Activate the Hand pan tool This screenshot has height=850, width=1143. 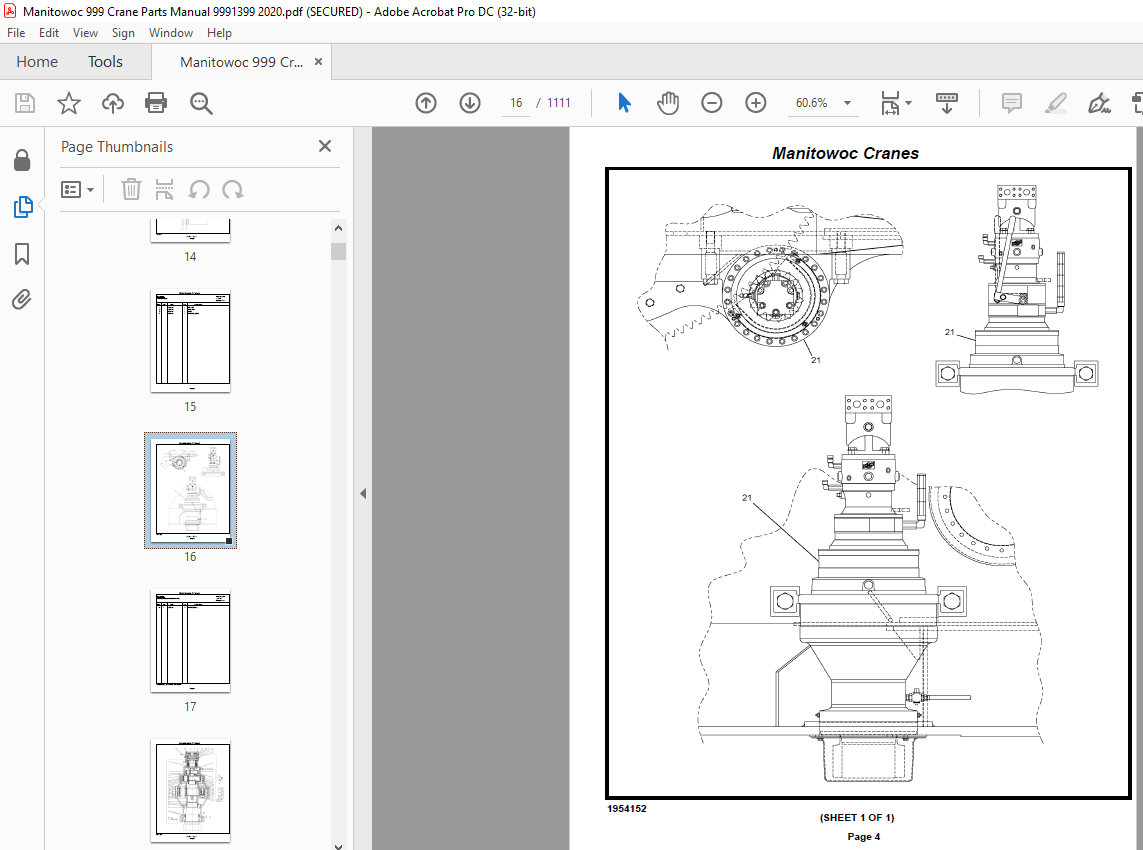668,103
